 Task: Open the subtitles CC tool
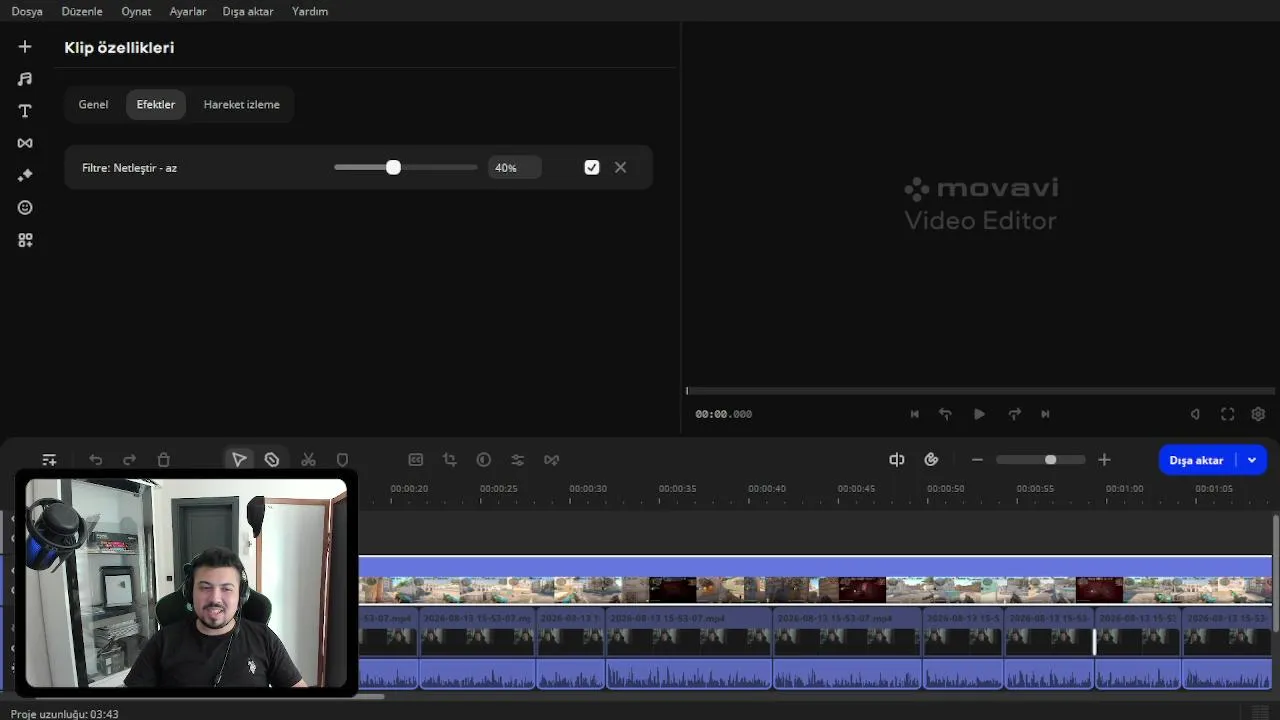tap(416, 460)
